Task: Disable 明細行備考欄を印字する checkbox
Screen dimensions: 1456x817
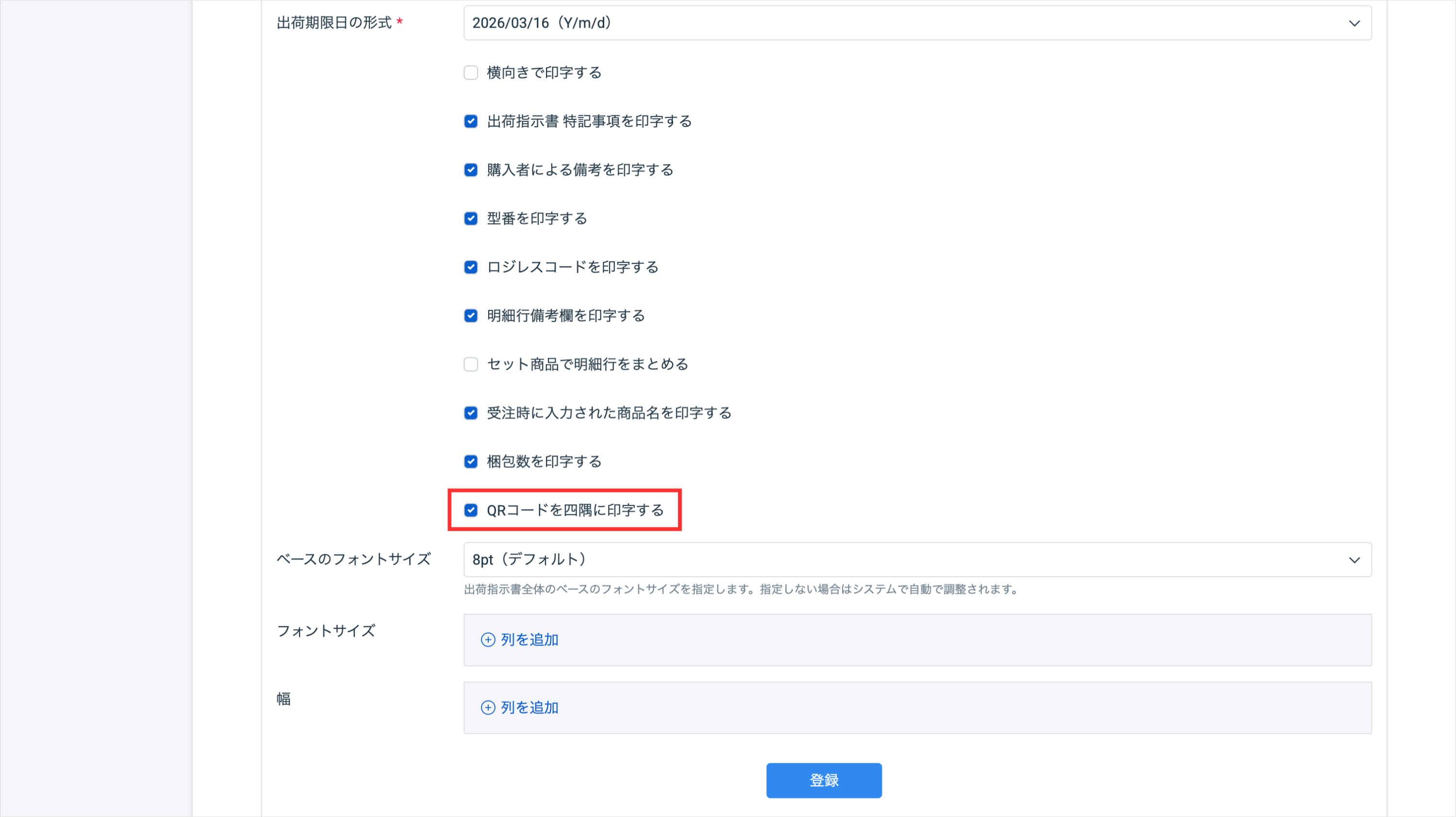Action: pyautogui.click(x=471, y=316)
